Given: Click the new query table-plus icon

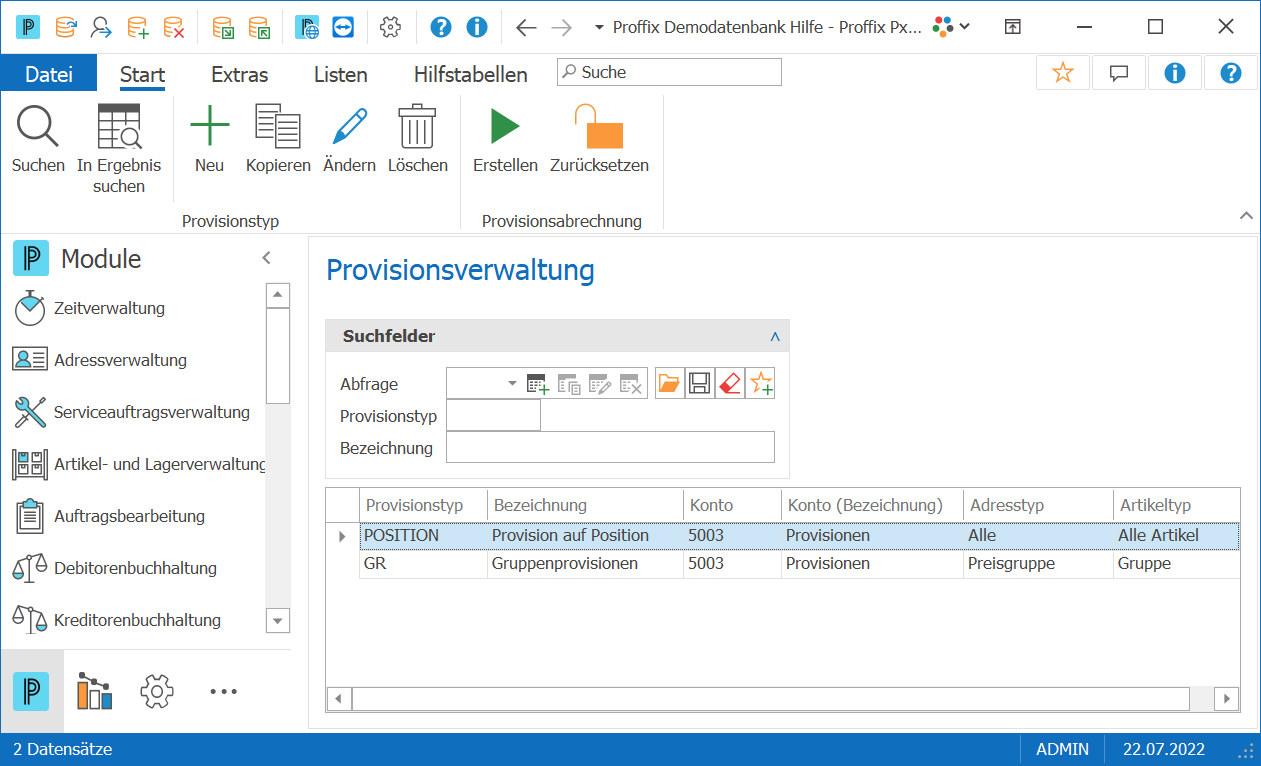Looking at the screenshot, I should coord(538,383).
